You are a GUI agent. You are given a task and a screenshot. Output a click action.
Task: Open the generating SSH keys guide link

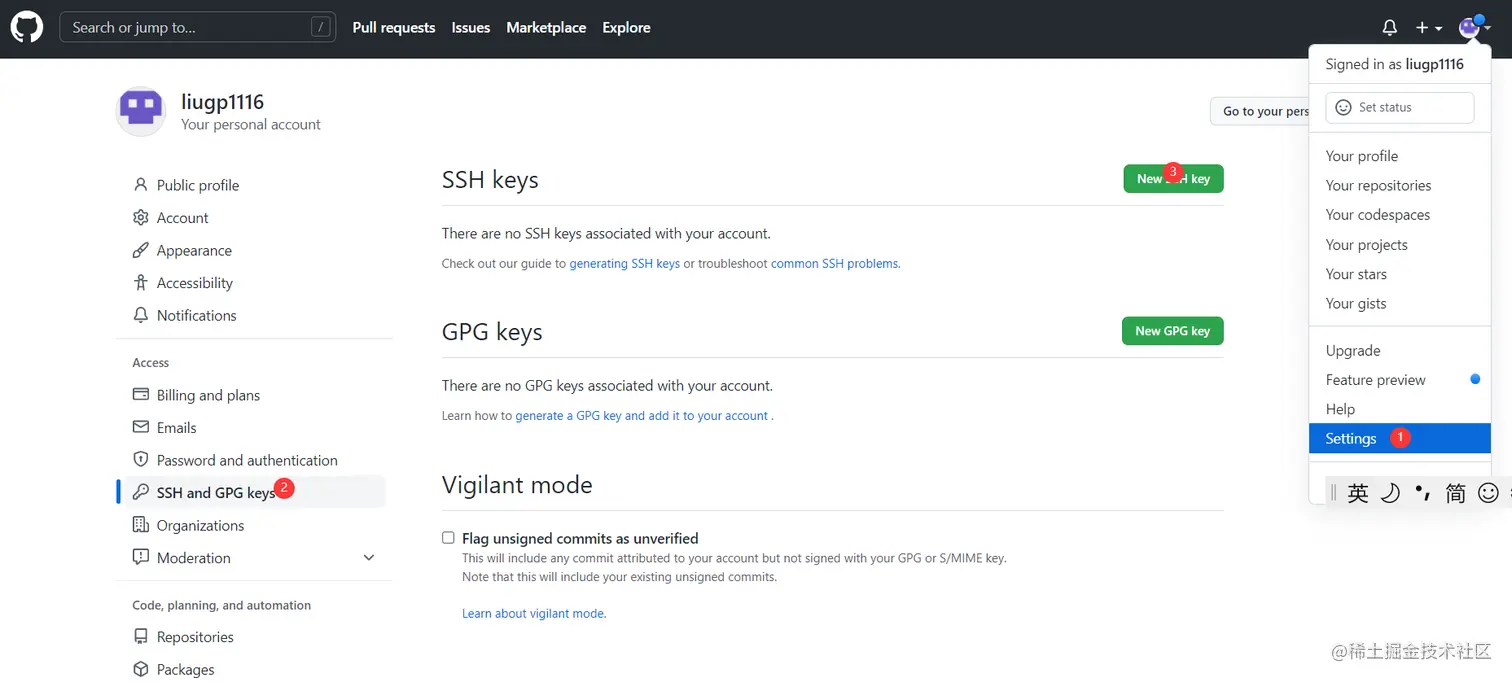(x=625, y=264)
